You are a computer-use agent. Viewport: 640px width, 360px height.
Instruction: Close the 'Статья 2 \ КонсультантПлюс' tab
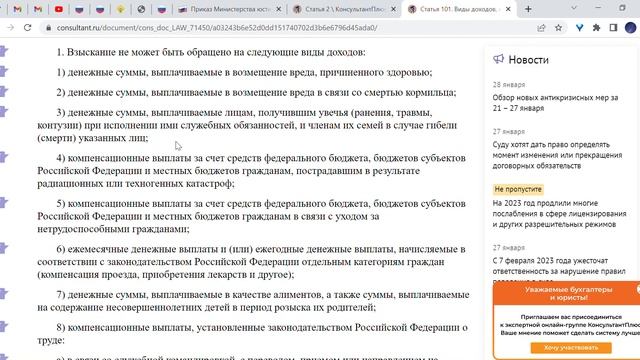coord(393,9)
